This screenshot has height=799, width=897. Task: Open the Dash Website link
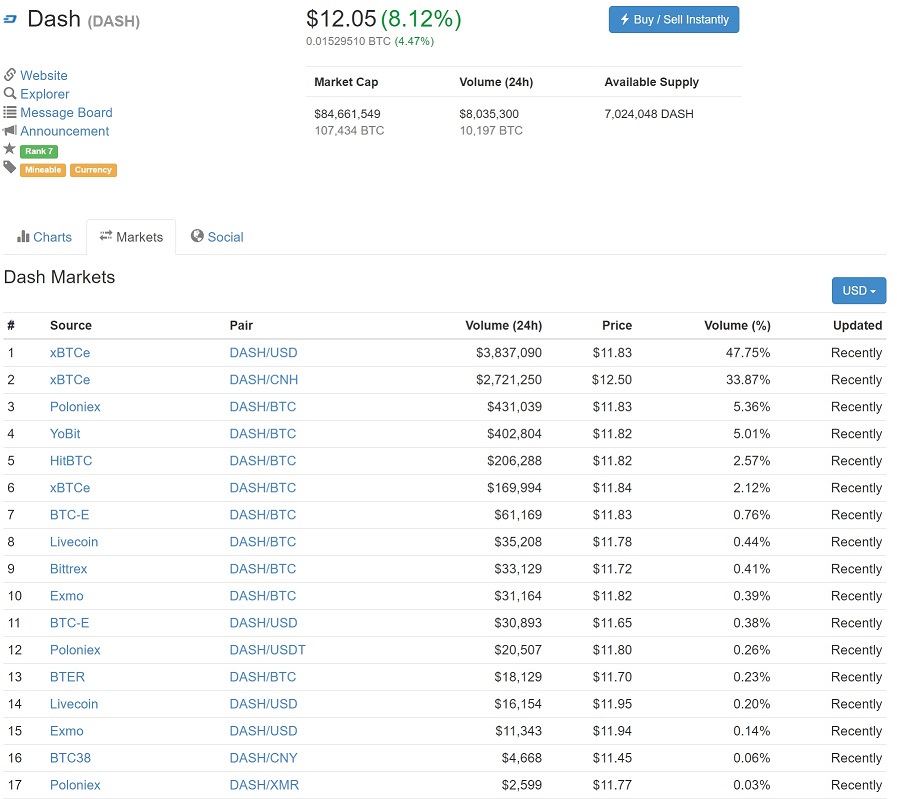click(x=44, y=75)
